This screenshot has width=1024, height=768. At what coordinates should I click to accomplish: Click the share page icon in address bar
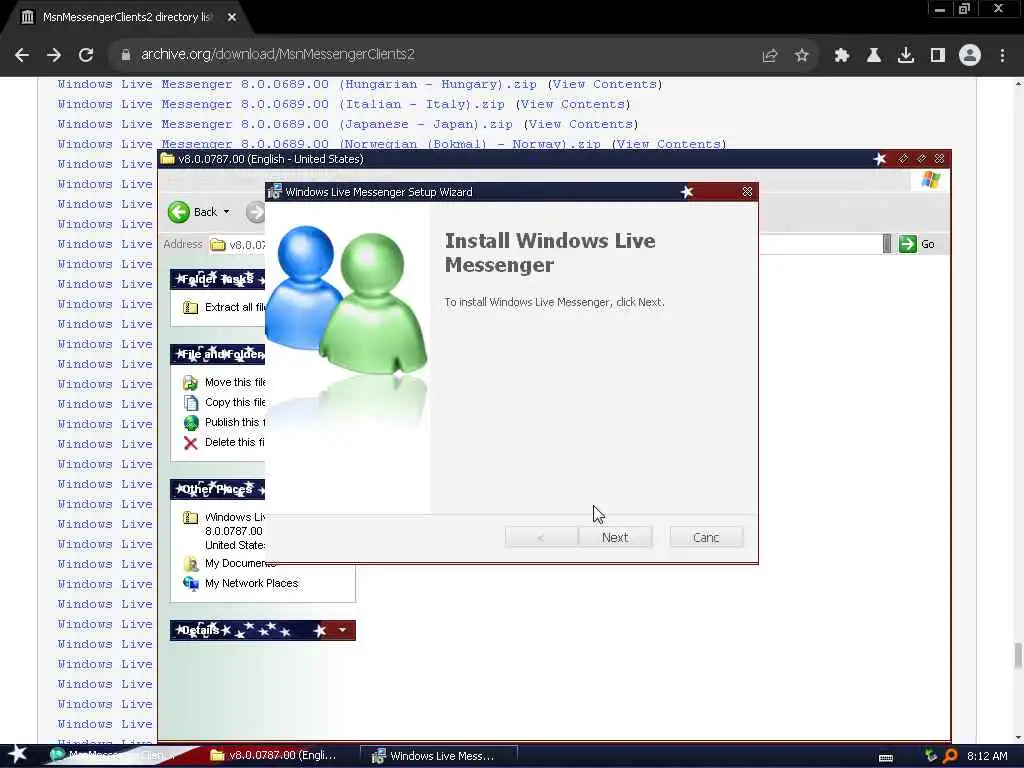(x=769, y=56)
